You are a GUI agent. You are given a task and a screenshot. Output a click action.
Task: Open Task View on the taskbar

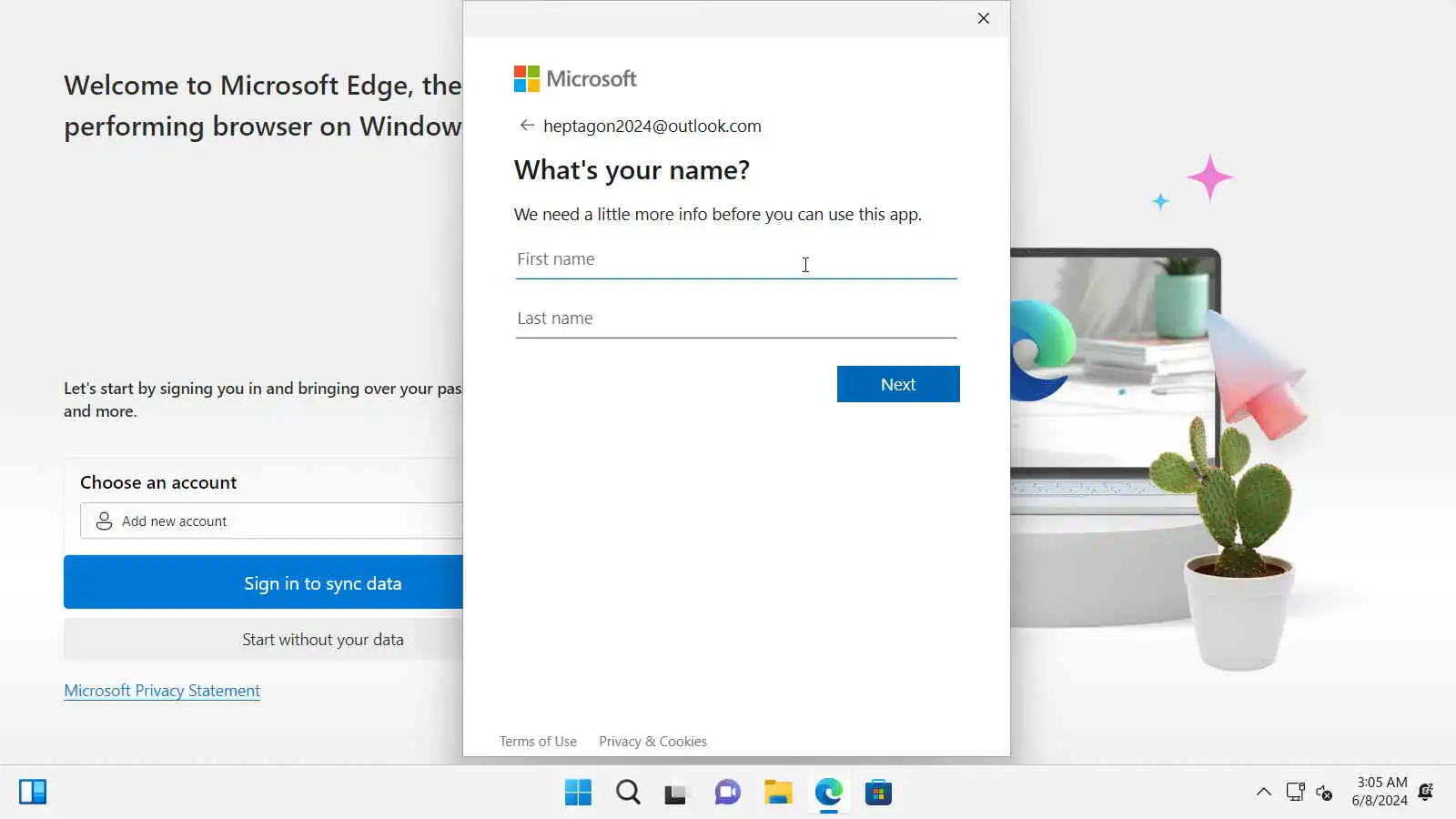pos(675,793)
